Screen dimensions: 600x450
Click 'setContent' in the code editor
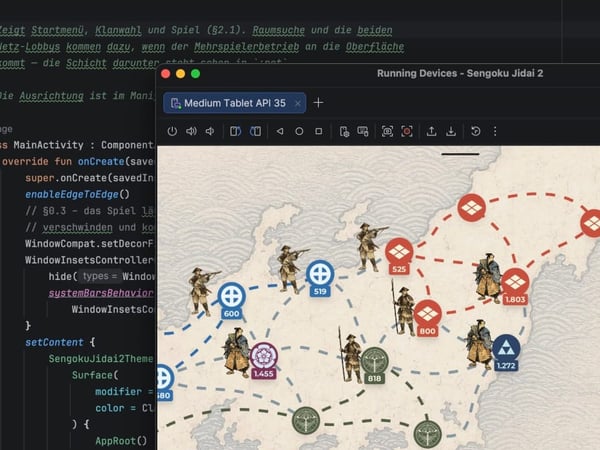point(54,342)
